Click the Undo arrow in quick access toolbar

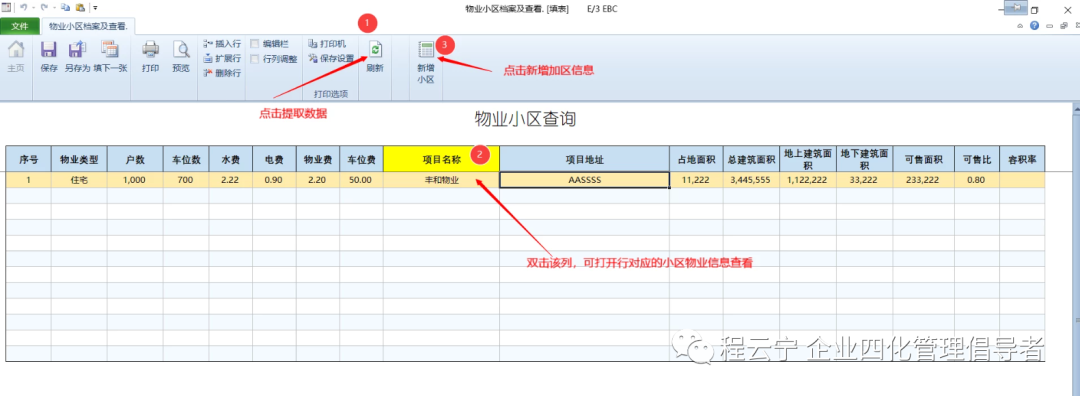point(23,7)
